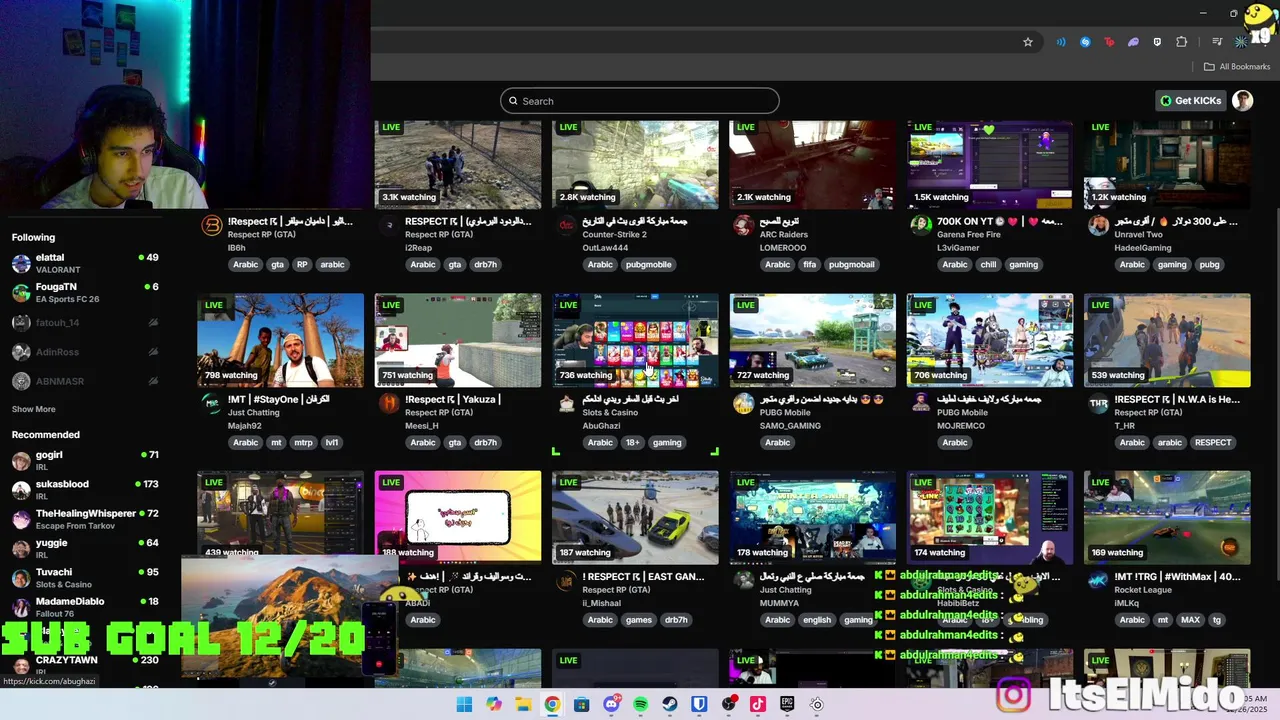Image resolution: width=1280 pixels, height=720 pixels.
Task: Open recommended channel yuggie
Action: (x=84, y=548)
